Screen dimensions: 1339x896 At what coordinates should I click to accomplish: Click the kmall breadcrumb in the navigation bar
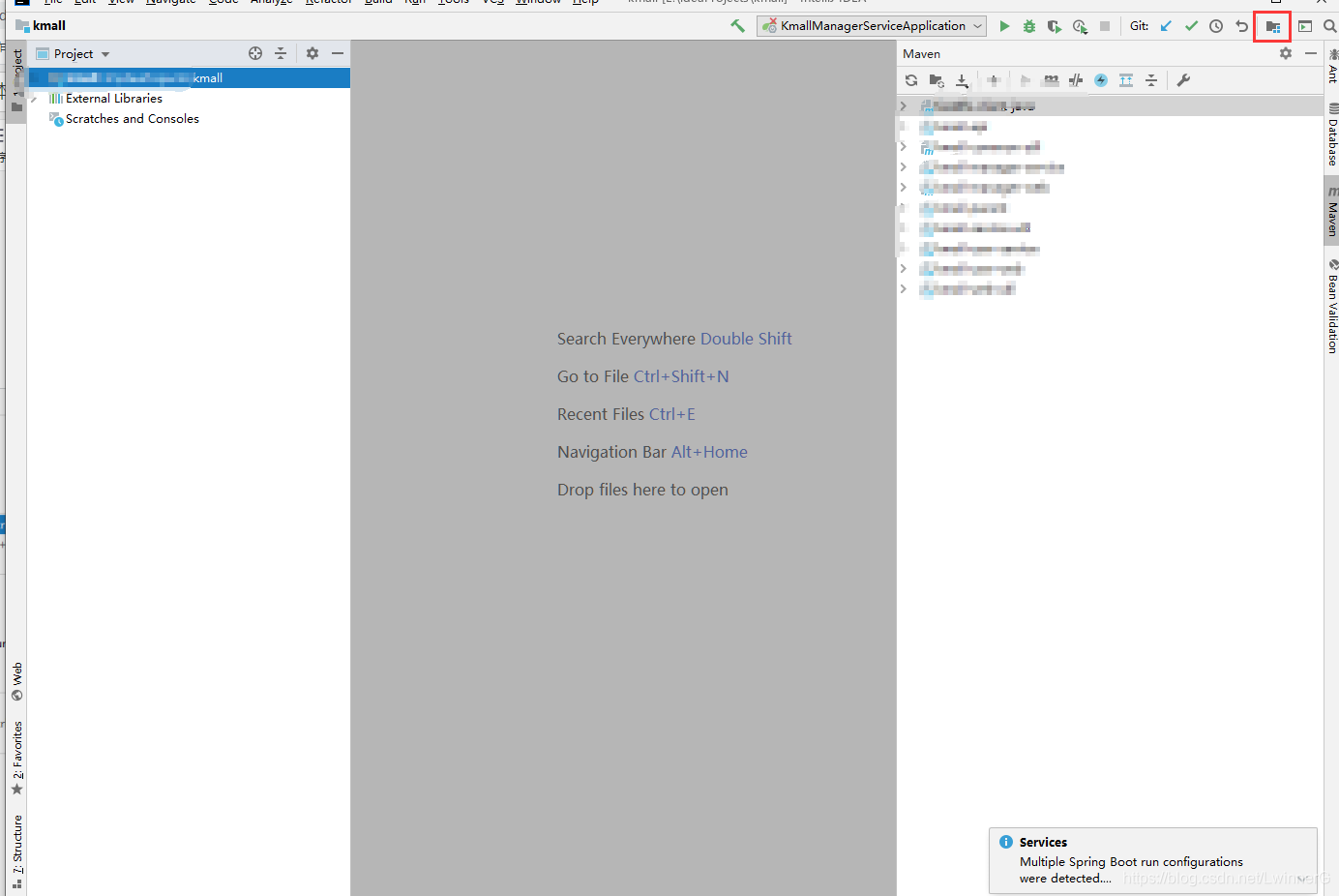pyautogui.click(x=42, y=26)
